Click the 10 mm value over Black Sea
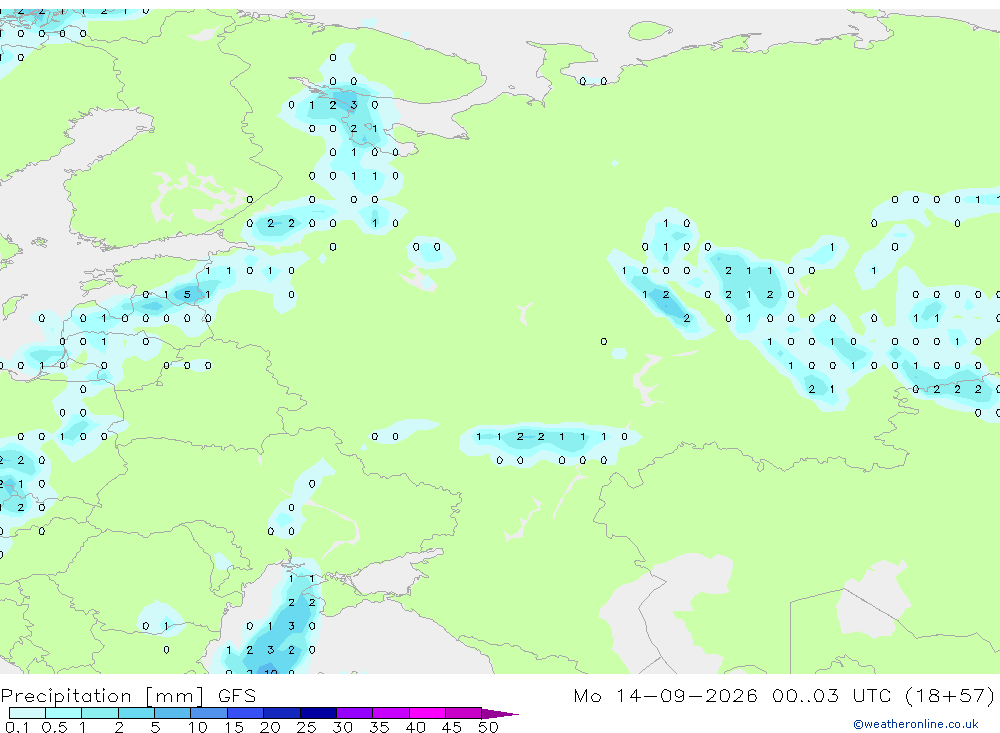The image size is (1000, 733). point(271,672)
